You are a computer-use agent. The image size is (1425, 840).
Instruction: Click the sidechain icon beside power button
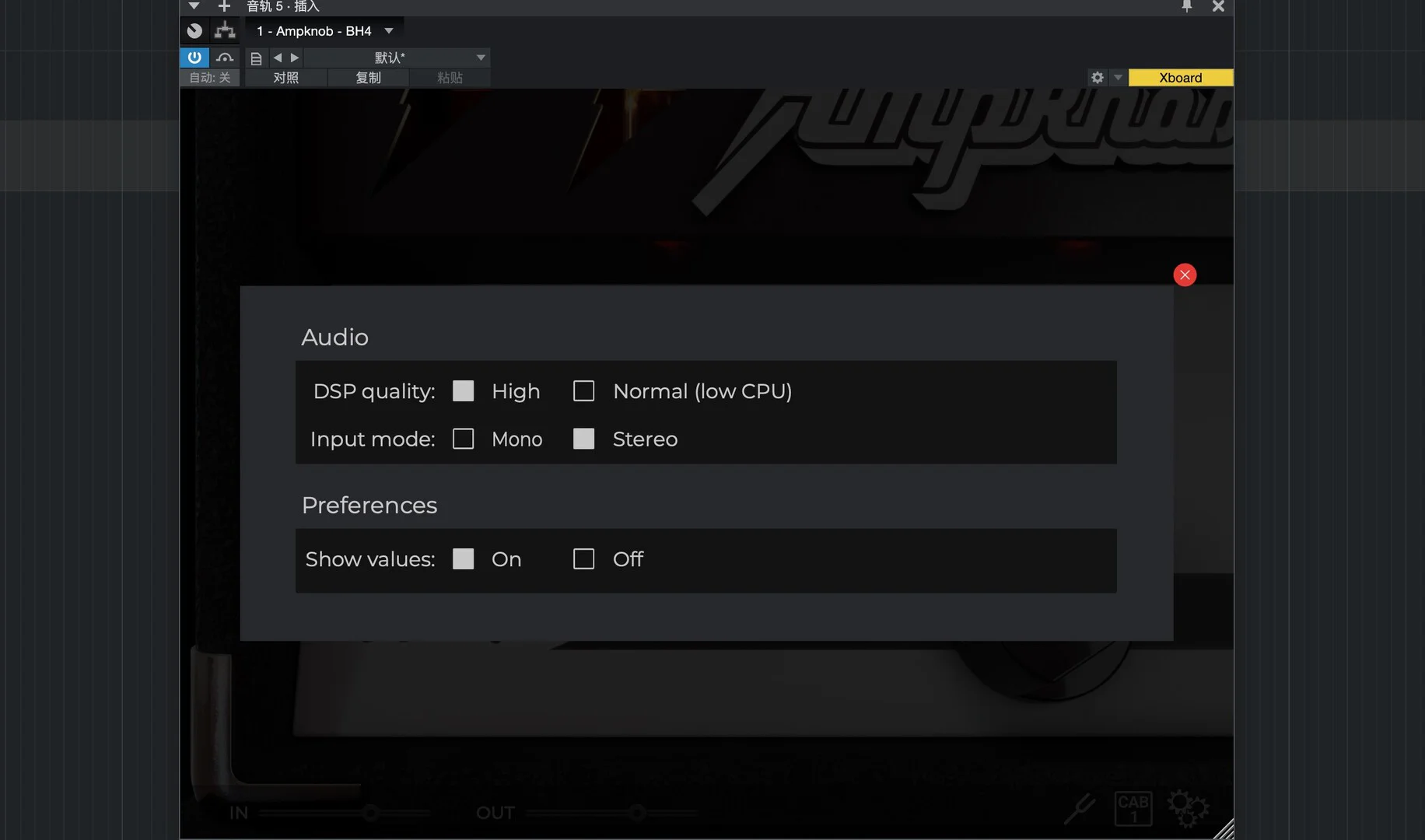[x=225, y=58]
